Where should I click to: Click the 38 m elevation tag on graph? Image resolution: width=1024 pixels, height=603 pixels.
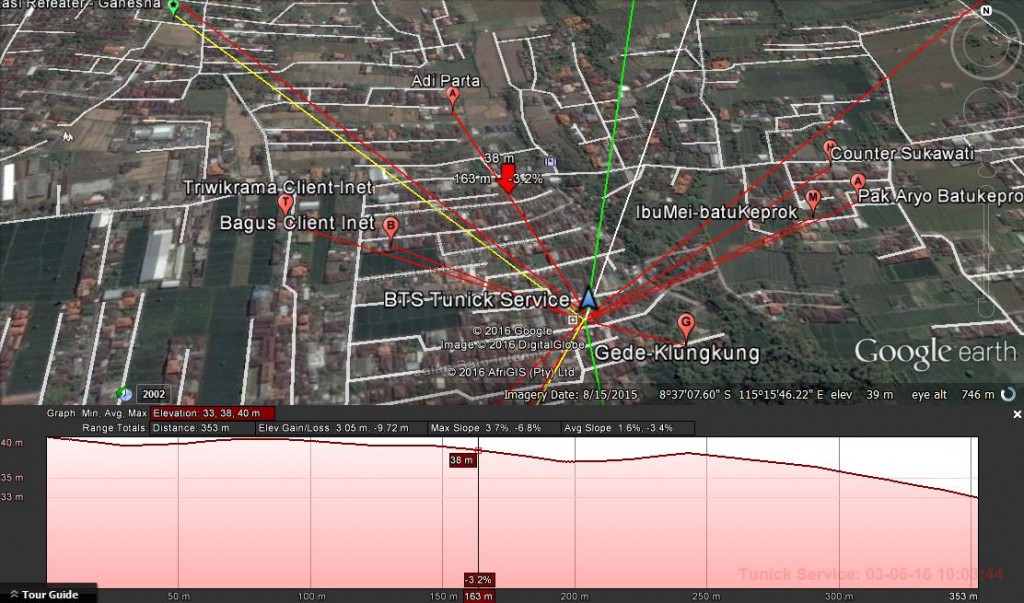pyautogui.click(x=462, y=460)
